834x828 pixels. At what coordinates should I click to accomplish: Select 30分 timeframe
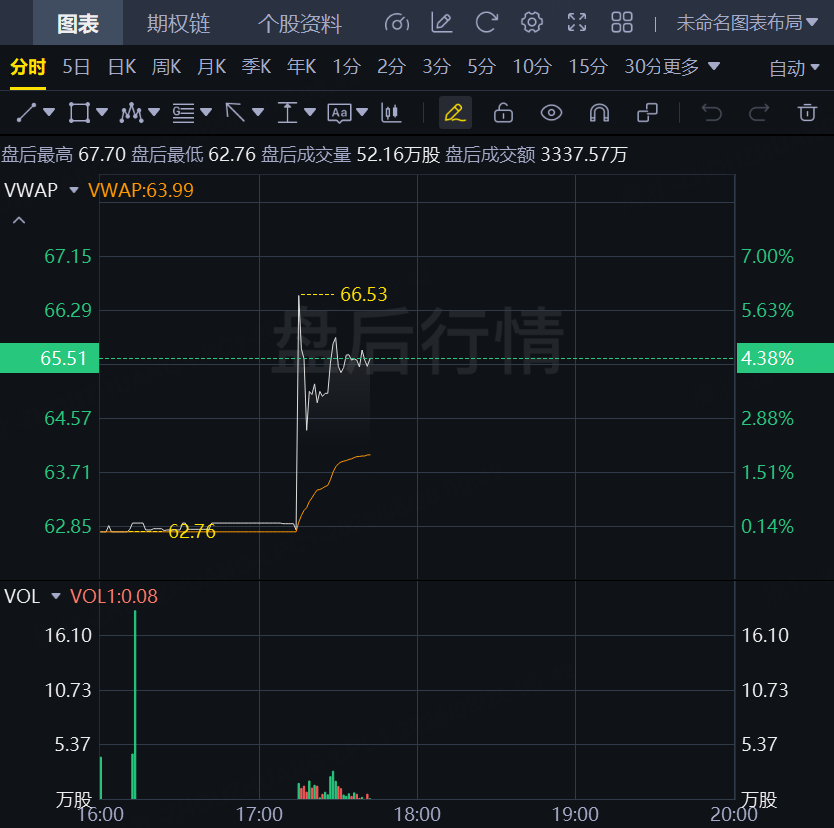643,67
